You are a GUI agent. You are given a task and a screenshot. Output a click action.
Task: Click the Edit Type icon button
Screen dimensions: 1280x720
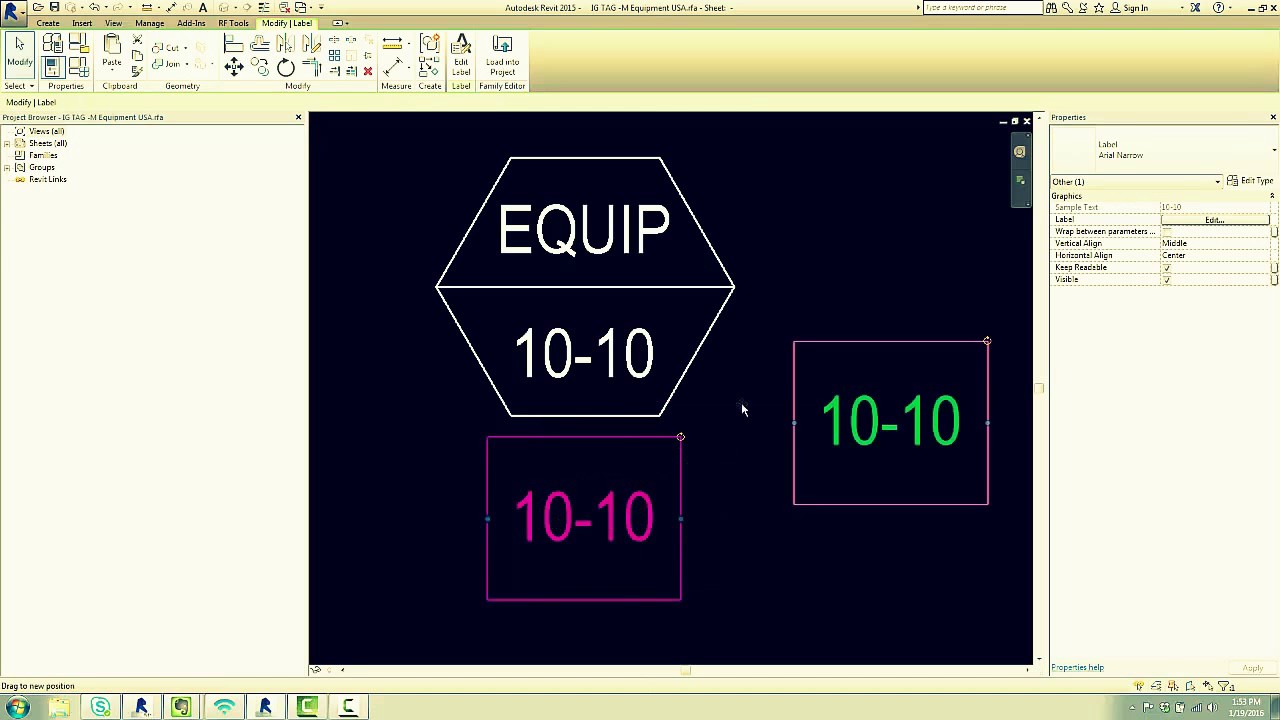click(1249, 181)
